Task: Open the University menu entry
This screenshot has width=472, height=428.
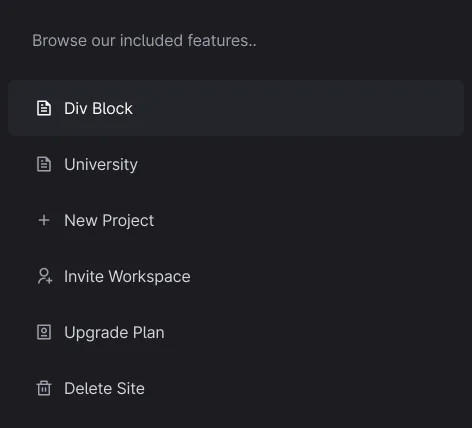Action: [x=101, y=165]
